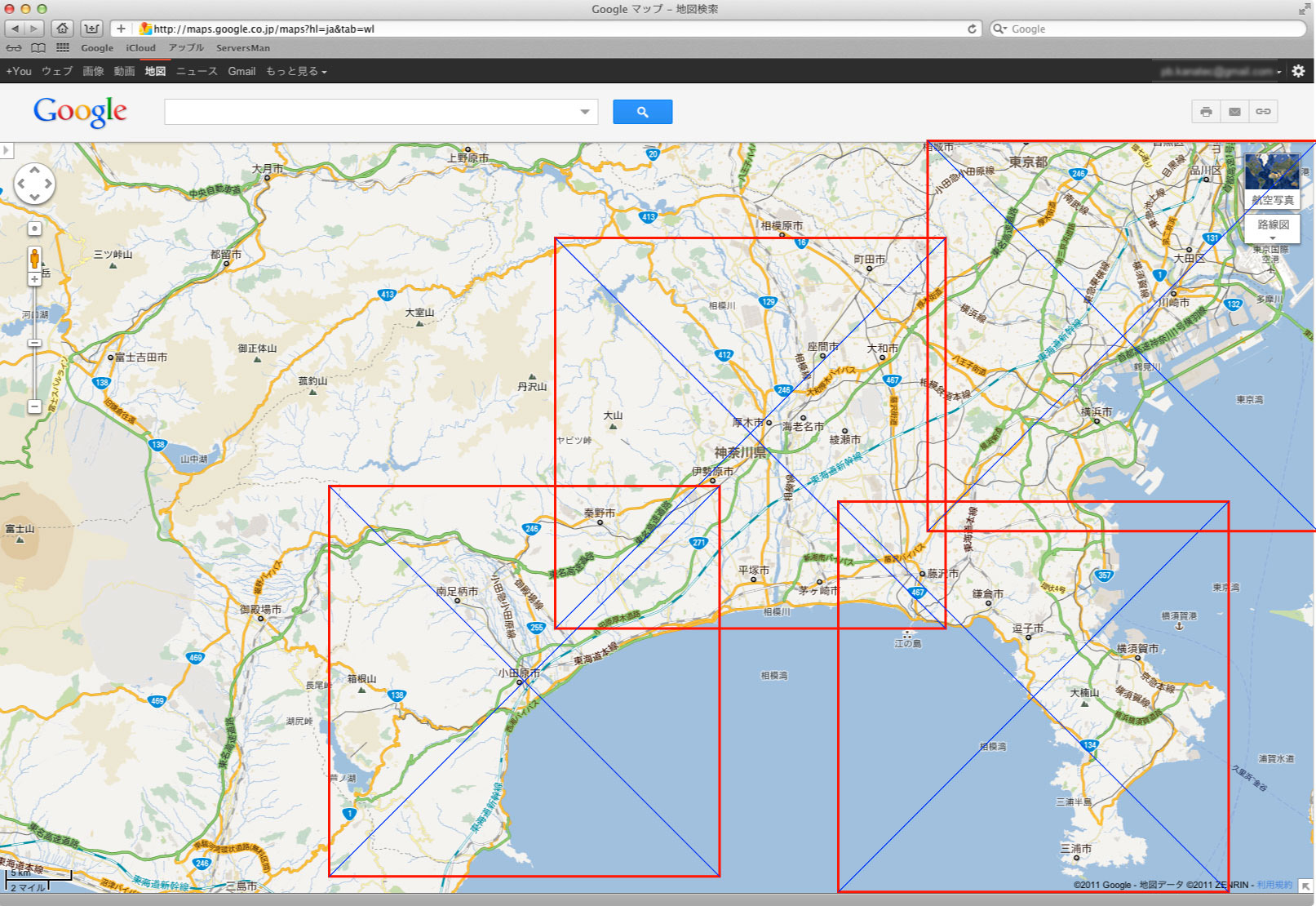The width and height of the screenshot is (1316, 906).
Task: Click the 横浜市 label on the map
Action: (1097, 412)
